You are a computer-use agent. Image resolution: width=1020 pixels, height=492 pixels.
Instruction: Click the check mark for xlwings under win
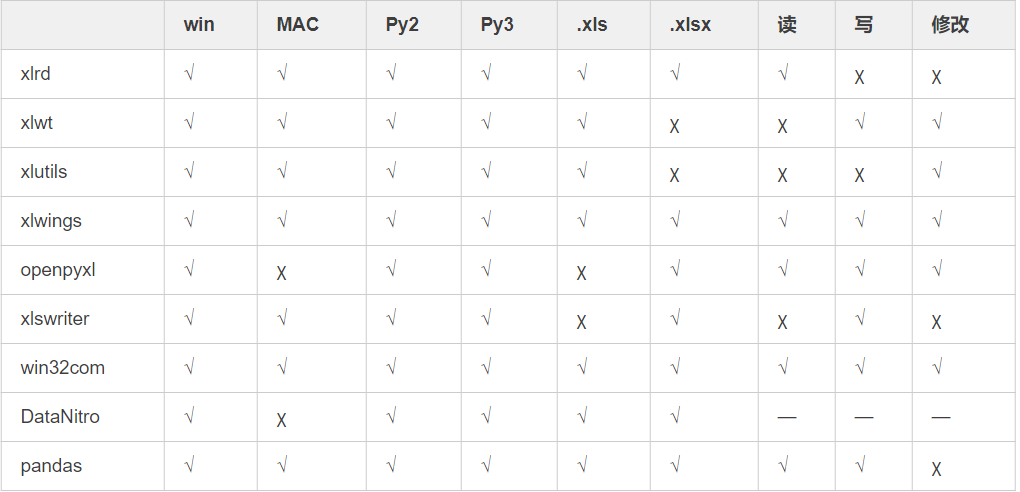[x=189, y=221]
